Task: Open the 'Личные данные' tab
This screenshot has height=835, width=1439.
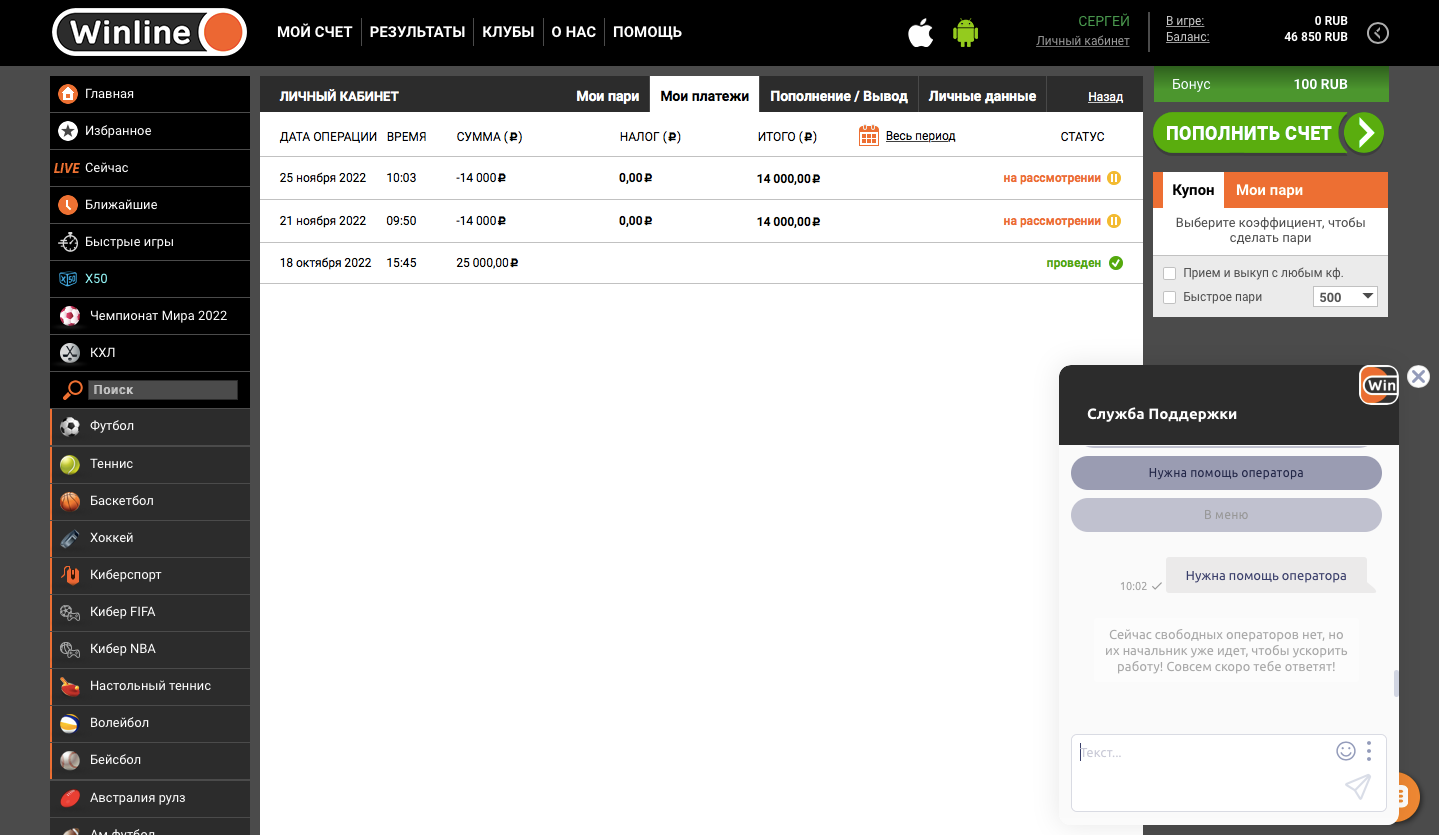Action: (x=981, y=96)
